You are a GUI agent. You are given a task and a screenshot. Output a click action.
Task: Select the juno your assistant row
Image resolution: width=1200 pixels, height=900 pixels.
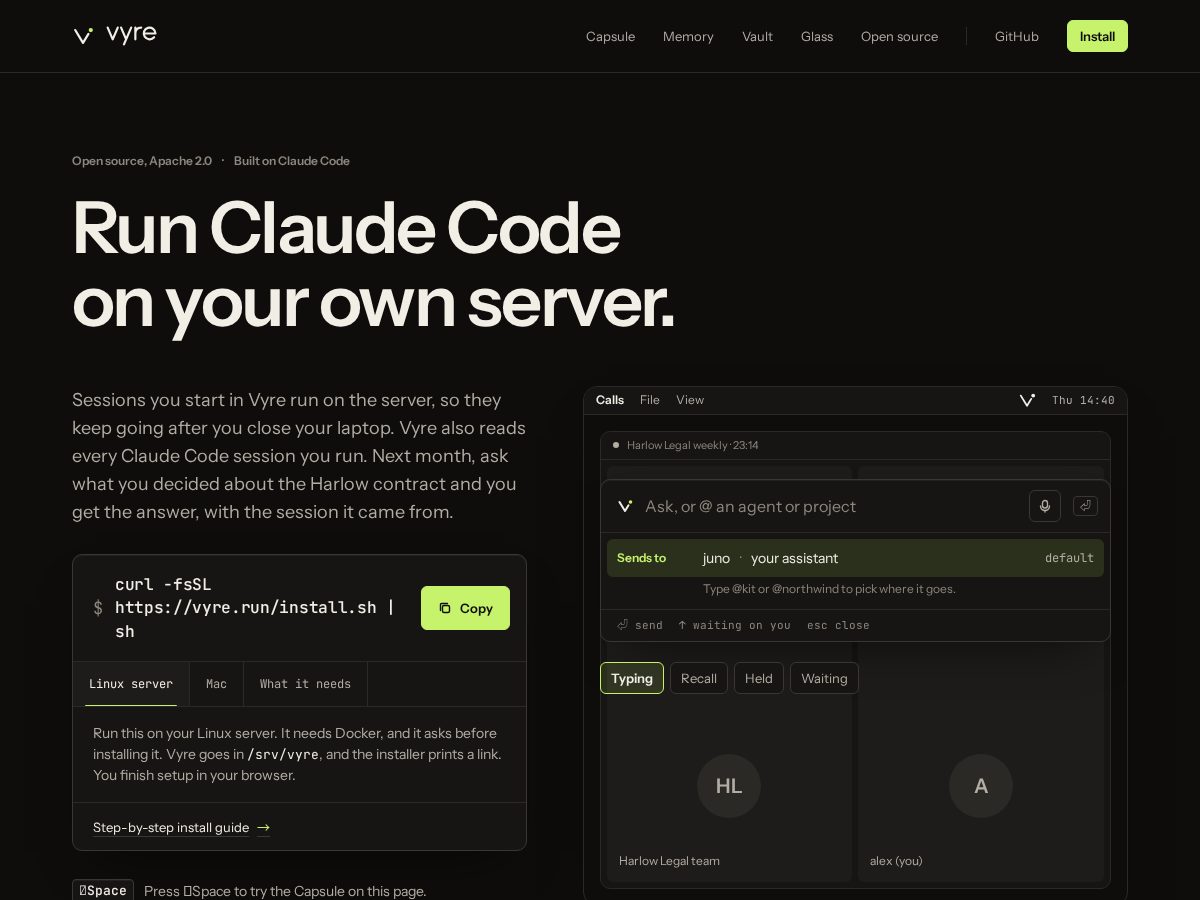tap(855, 558)
